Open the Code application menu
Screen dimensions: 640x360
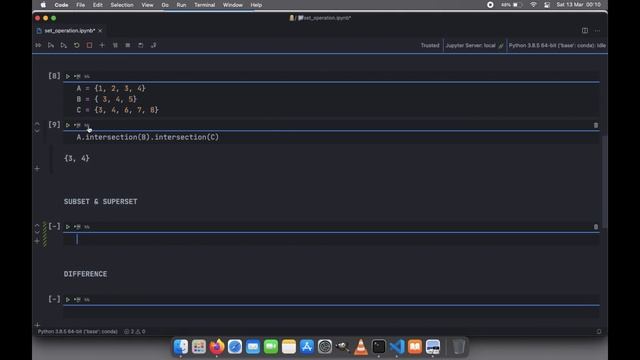point(61,5)
